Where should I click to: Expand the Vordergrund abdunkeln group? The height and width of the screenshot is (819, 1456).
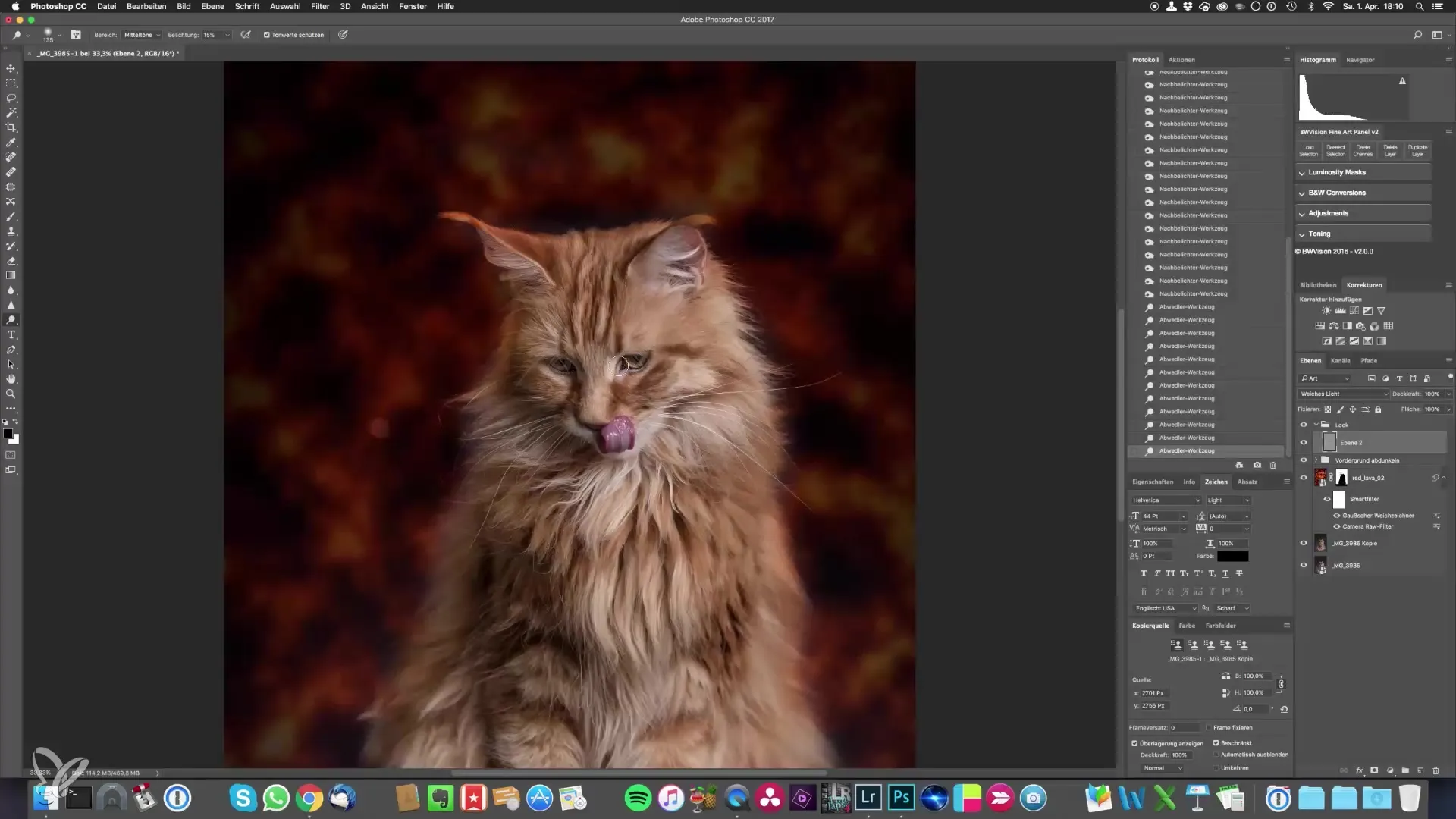click(x=1316, y=460)
